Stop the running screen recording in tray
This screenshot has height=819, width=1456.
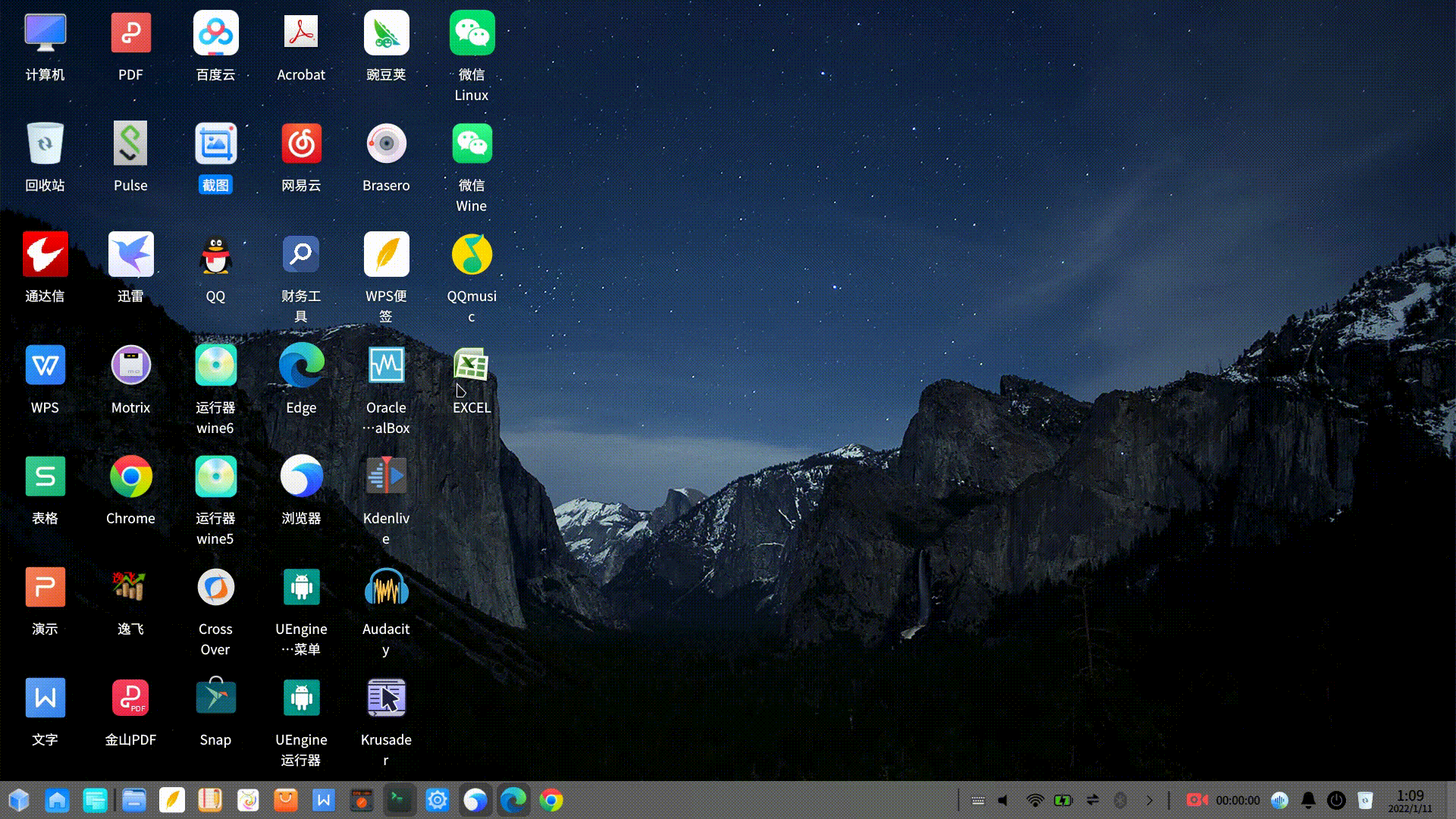[x=1197, y=800]
